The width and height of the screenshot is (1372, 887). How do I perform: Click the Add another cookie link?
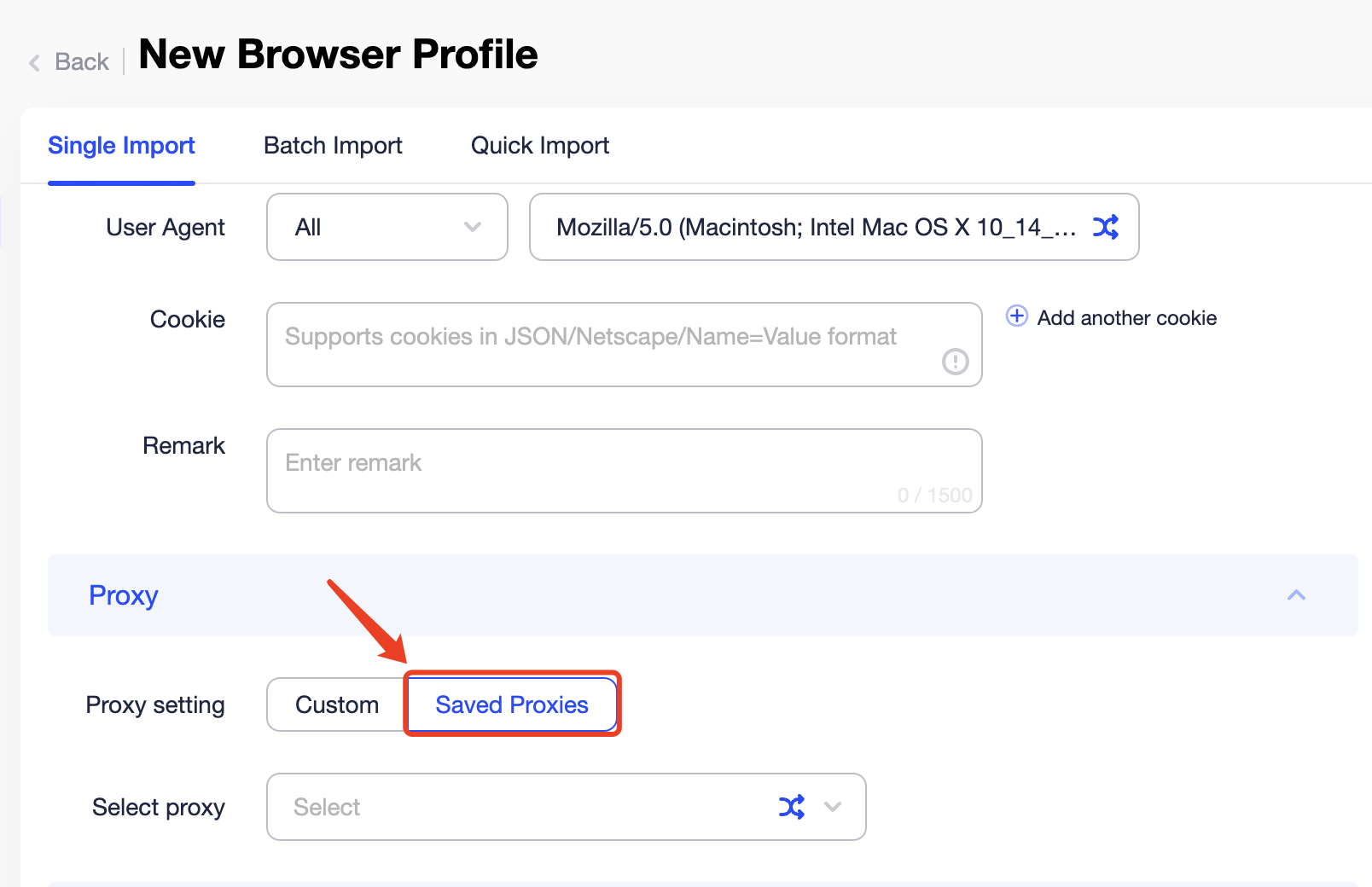(1127, 317)
